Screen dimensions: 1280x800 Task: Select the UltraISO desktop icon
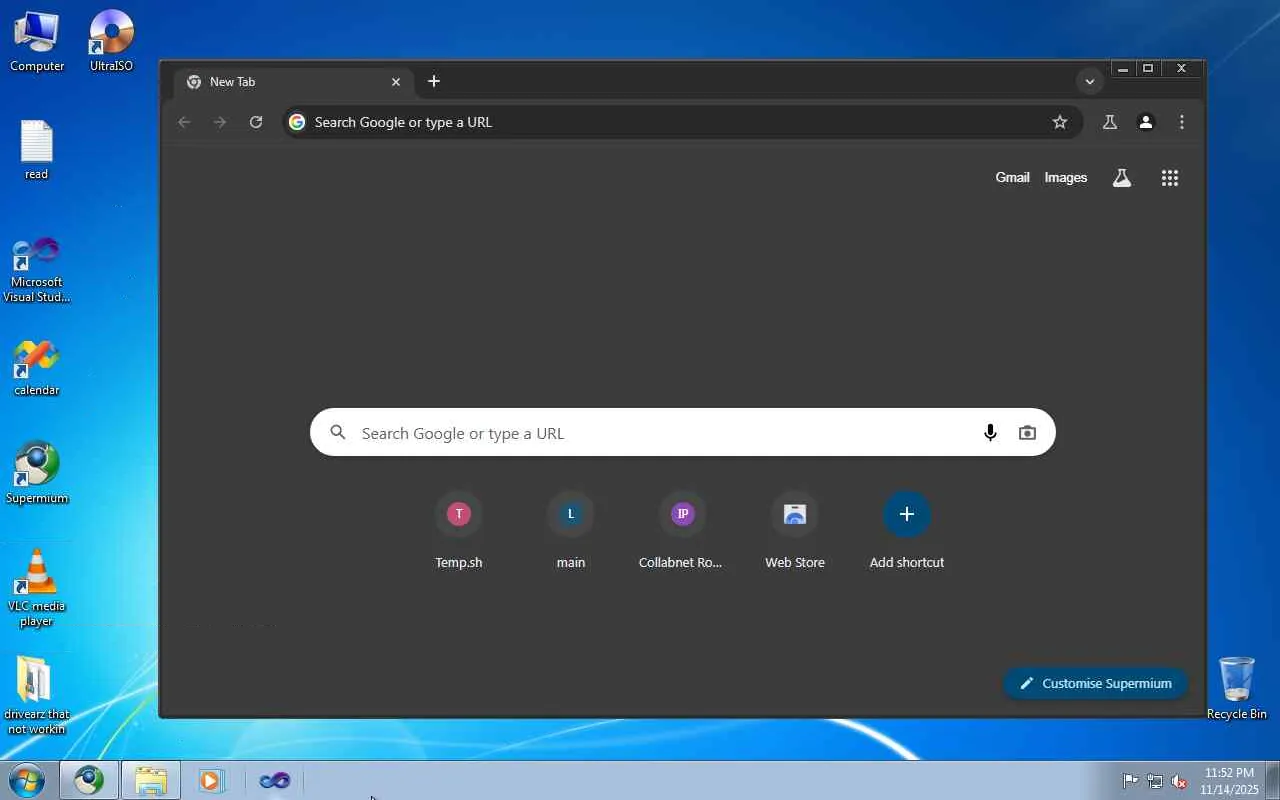111,42
